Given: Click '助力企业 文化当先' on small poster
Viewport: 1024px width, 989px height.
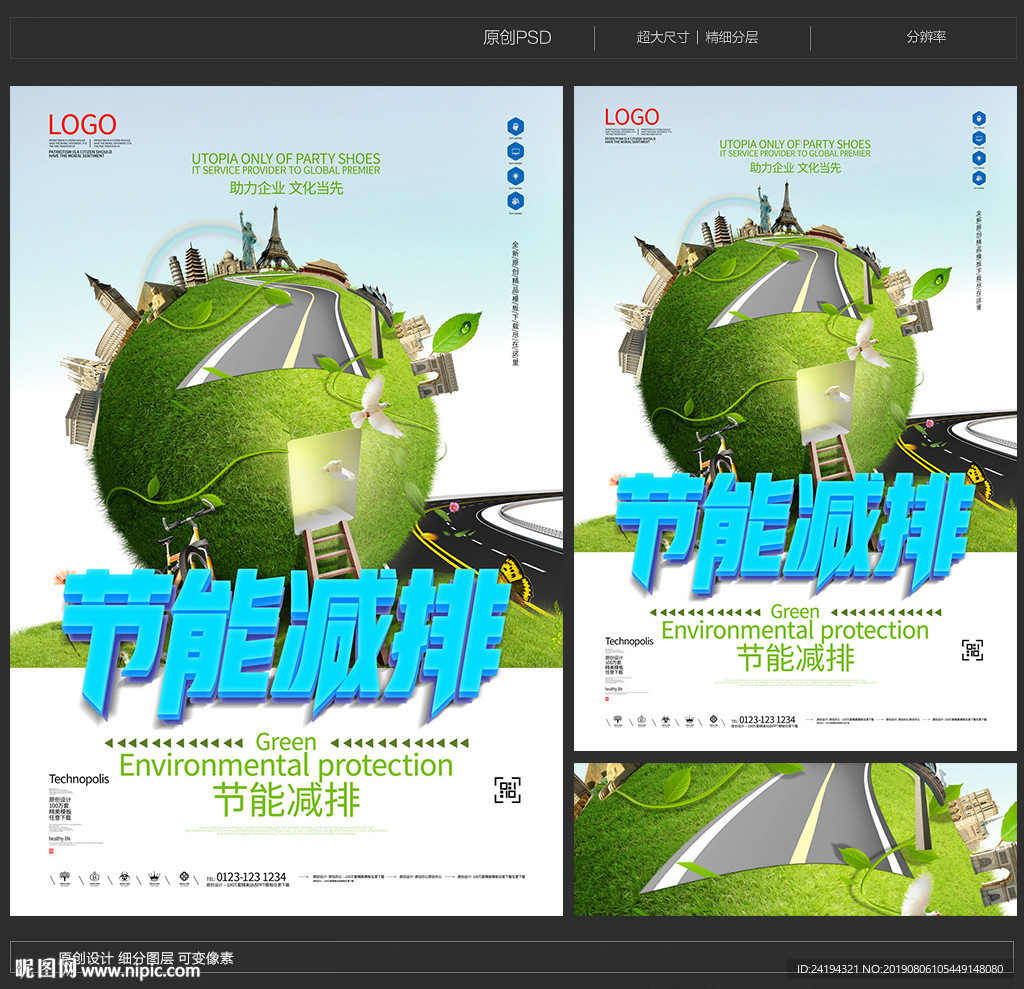Looking at the screenshot, I should point(795,168).
